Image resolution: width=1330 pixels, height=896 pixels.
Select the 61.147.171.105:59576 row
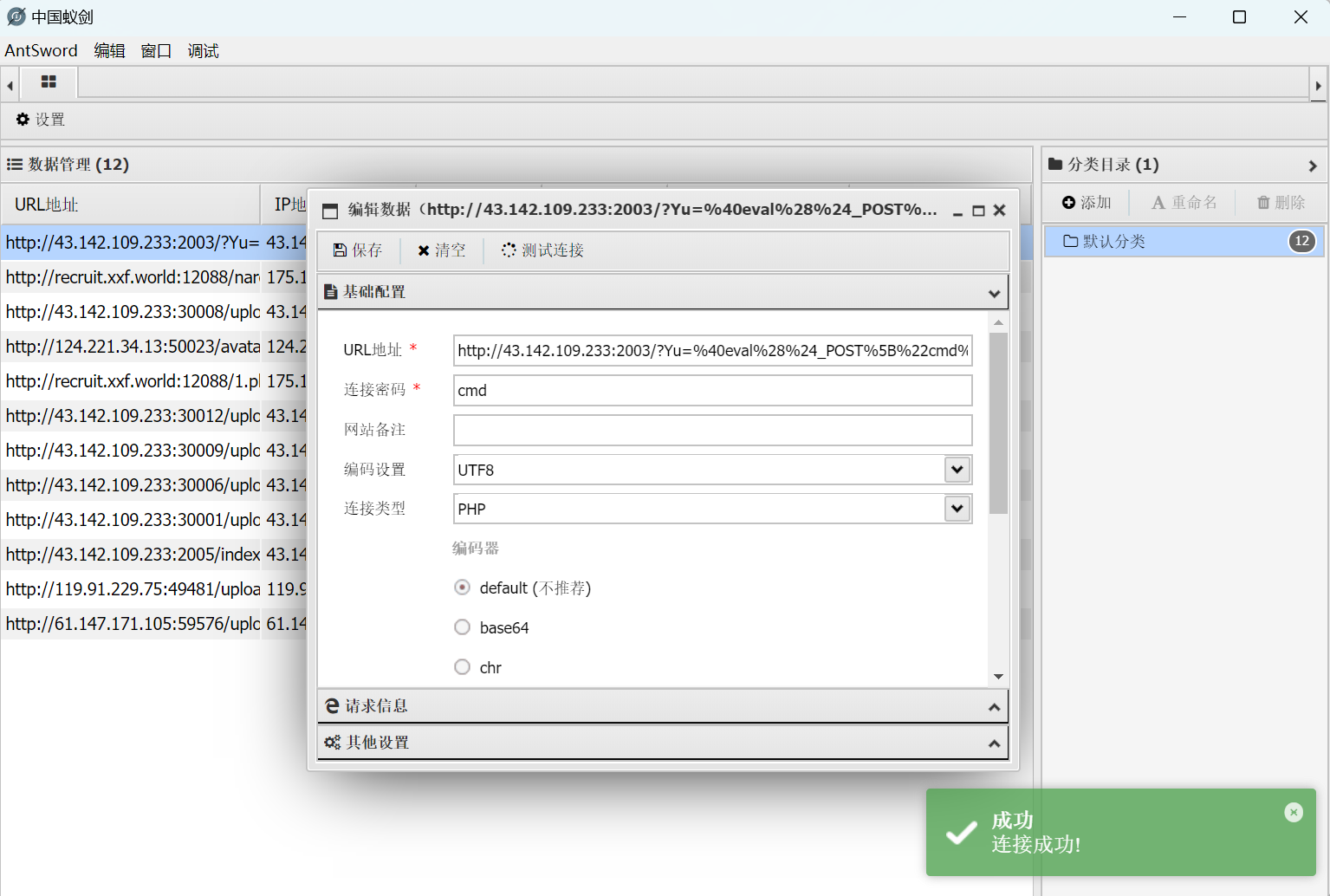[x=154, y=624]
